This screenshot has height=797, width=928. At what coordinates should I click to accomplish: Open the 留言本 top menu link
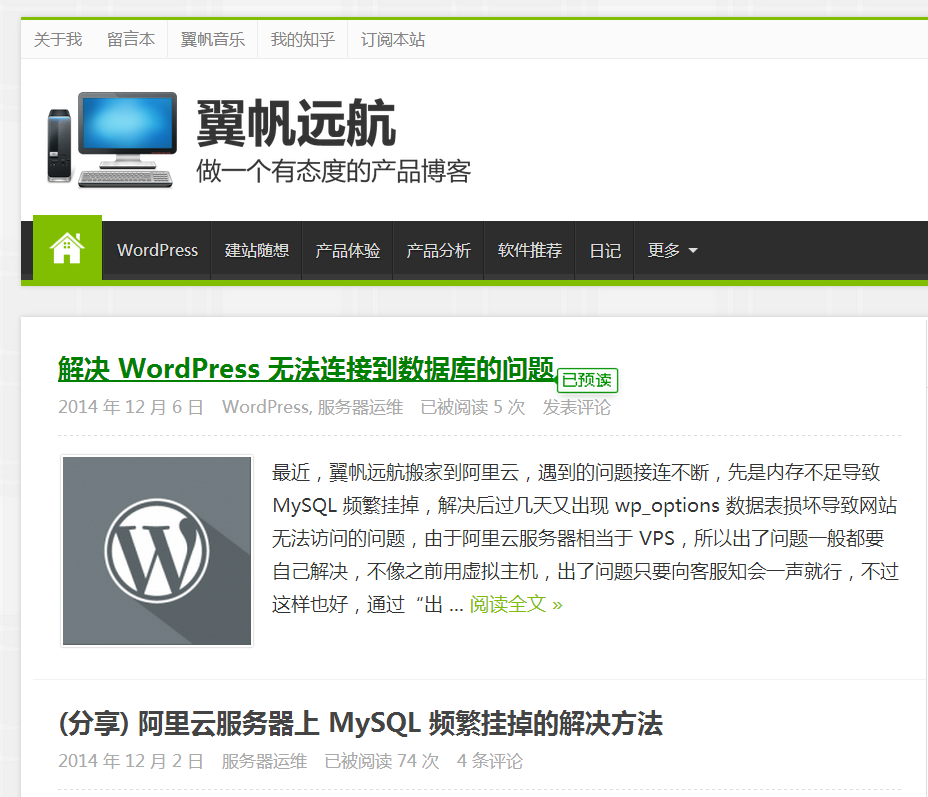pyautogui.click(x=131, y=40)
